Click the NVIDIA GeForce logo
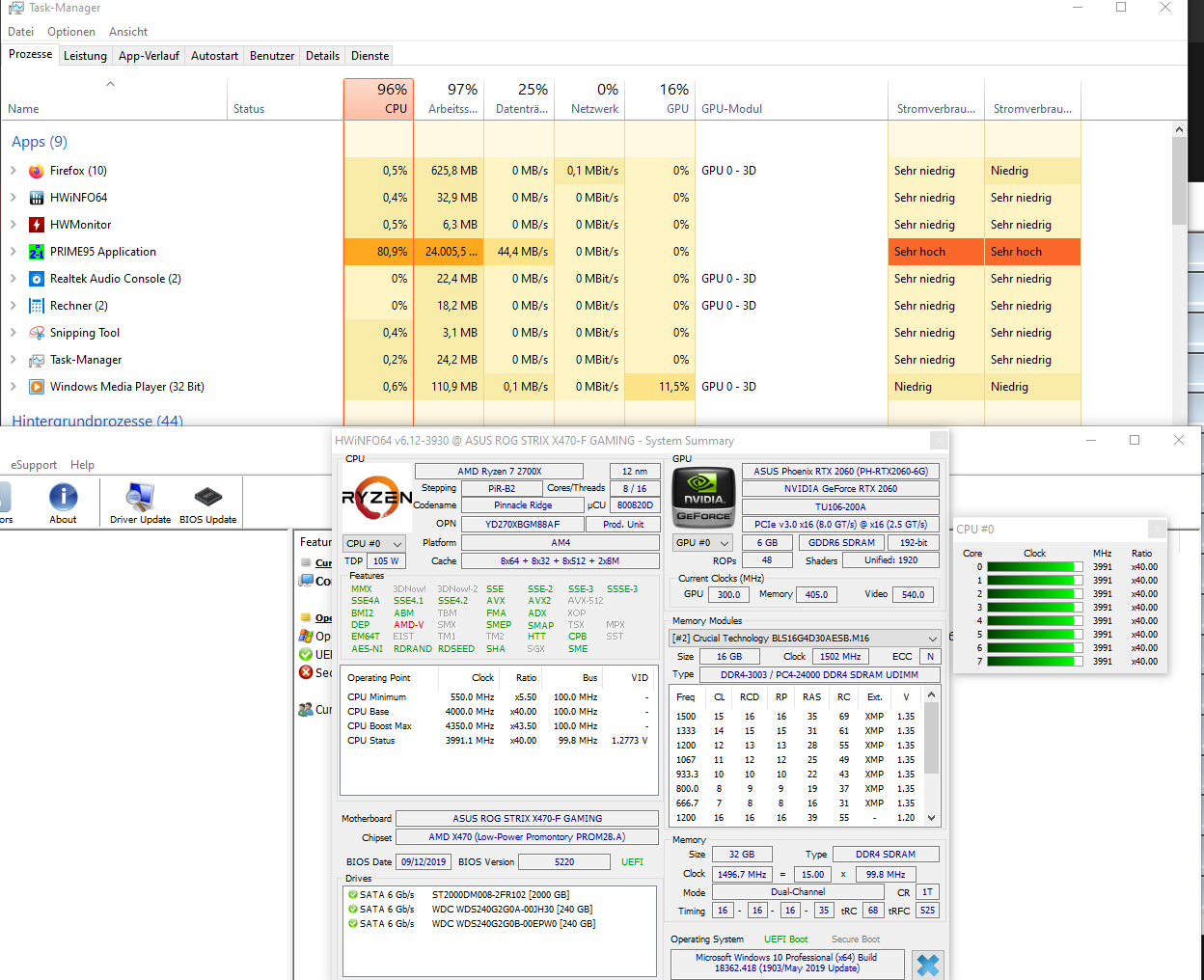The image size is (1204, 980). 703,497
